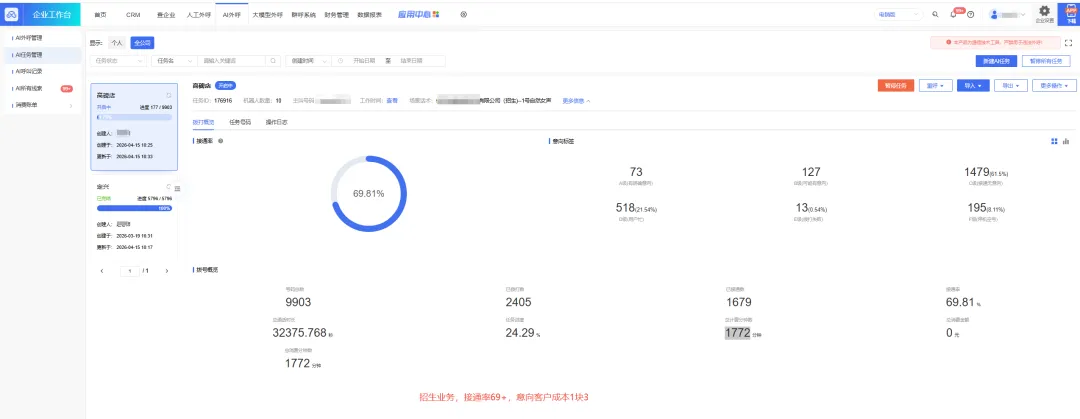Open the 查企业 top navigation tab
This screenshot has height=419, width=1080.
coord(165,14)
